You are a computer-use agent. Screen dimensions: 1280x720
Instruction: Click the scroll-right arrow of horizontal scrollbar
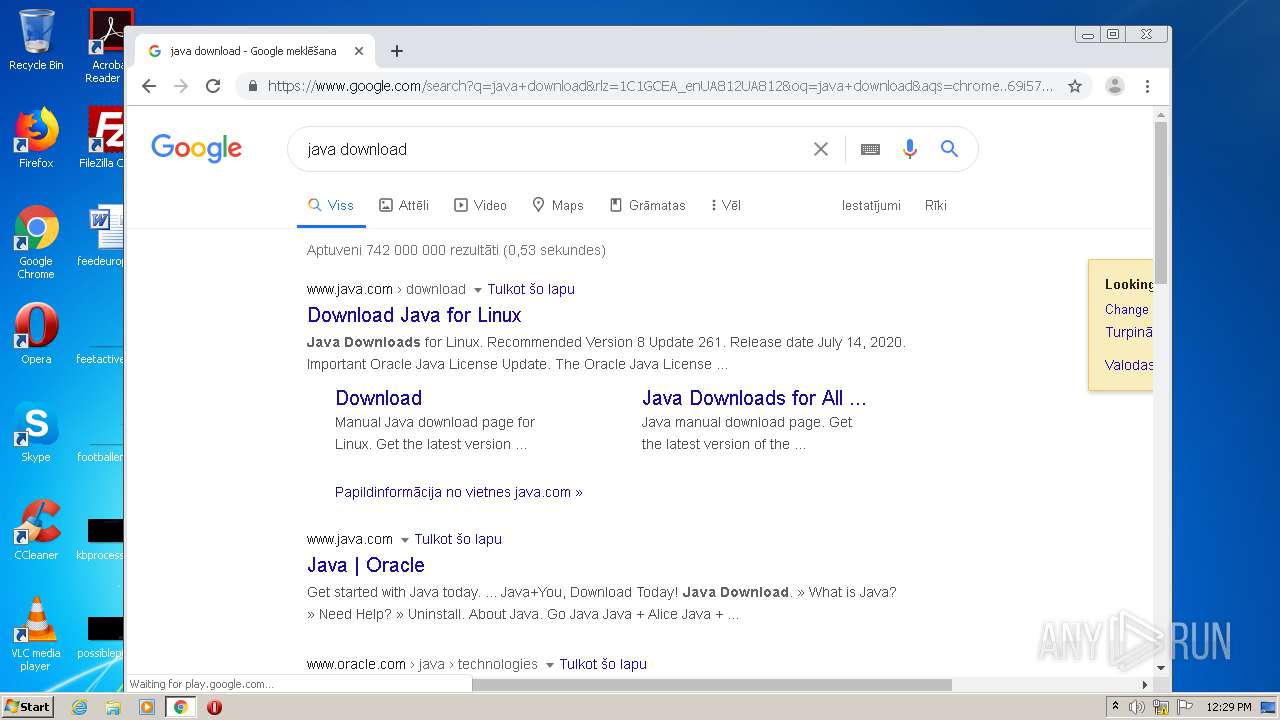(1145, 685)
